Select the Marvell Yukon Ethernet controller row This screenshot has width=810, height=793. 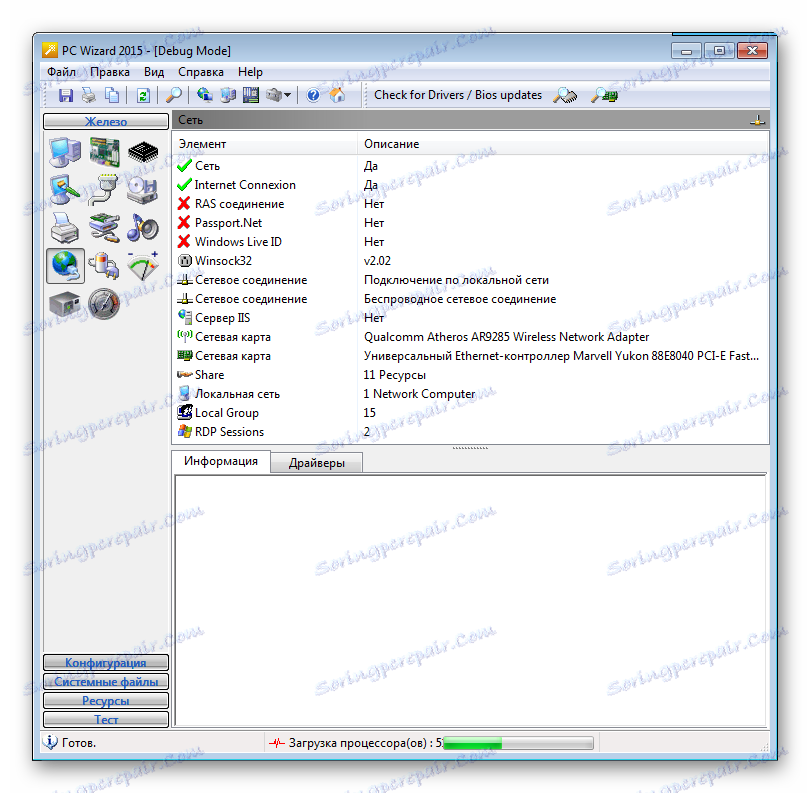click(x=470, y=356)
